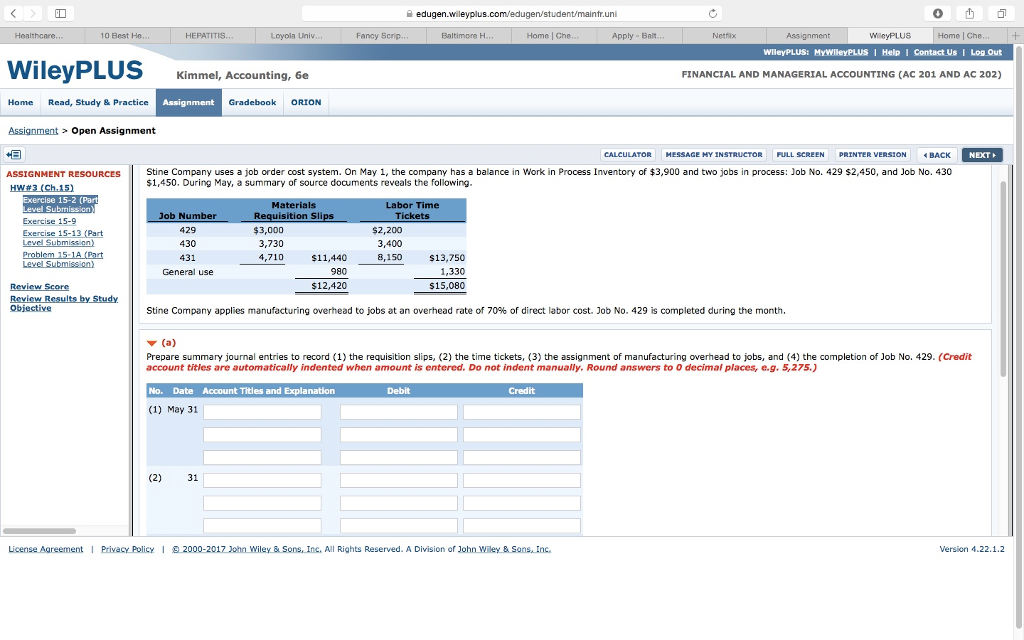Open the CALCULATOR tool
Image resolution: width=1024 pixels, height=640 pixels.
click(628, 155)
